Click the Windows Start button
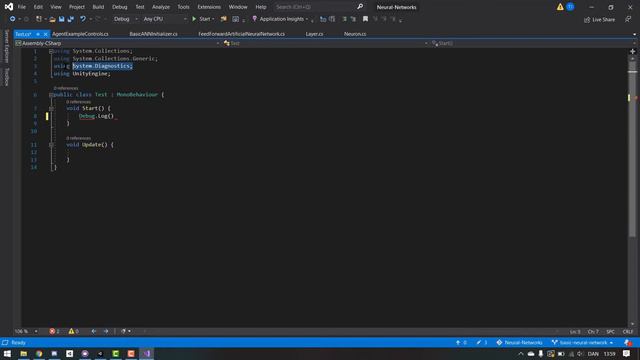The height and width of the screenshot is (360, 640). (7, 354)
